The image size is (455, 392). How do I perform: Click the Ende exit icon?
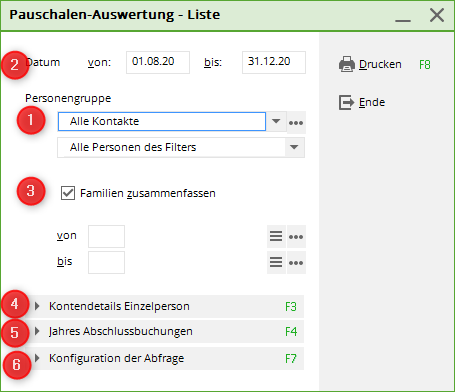347,102
